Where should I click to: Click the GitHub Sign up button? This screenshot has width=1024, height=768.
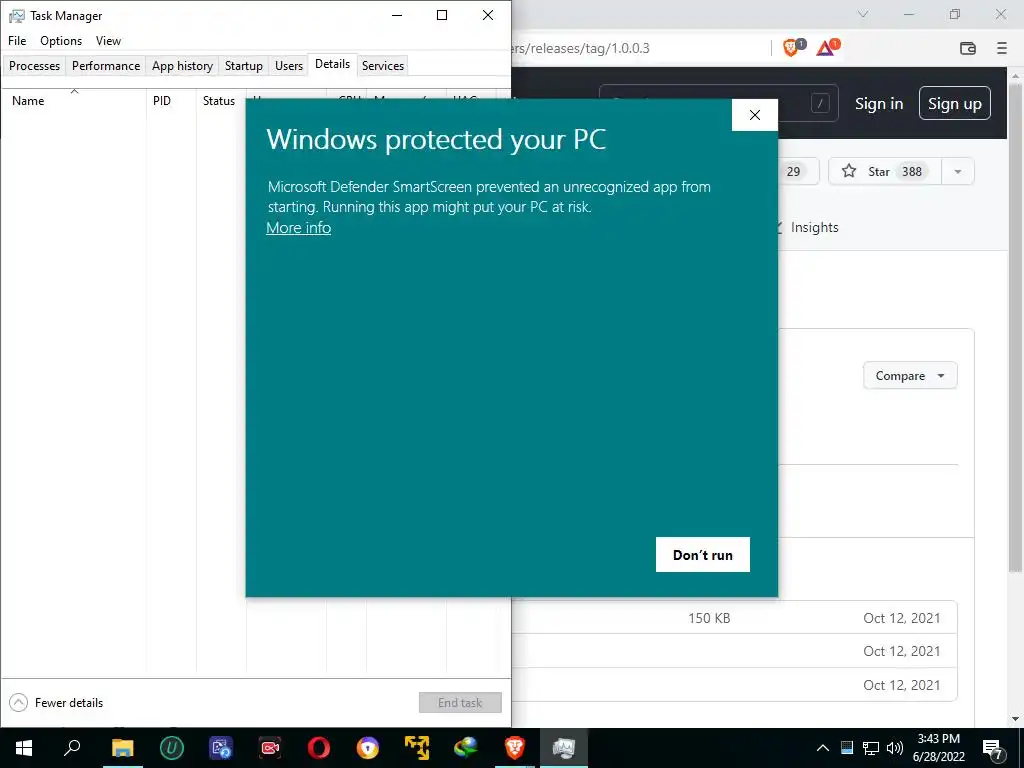(955, 103)
